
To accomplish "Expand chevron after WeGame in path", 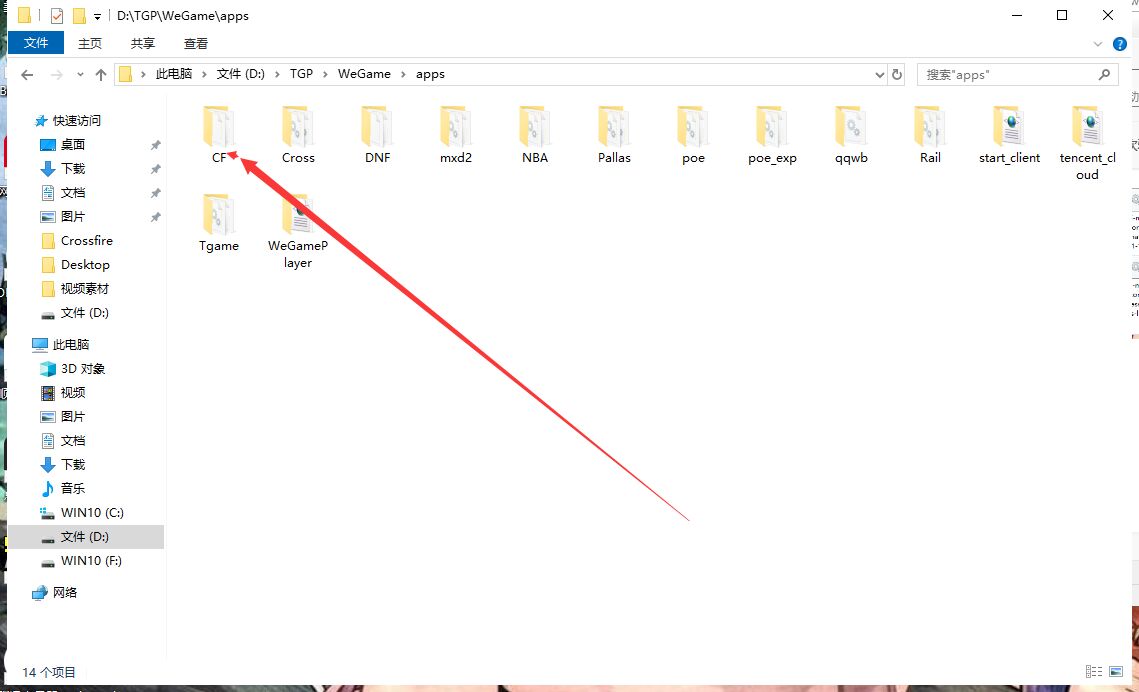I will [x=403, y=74].
